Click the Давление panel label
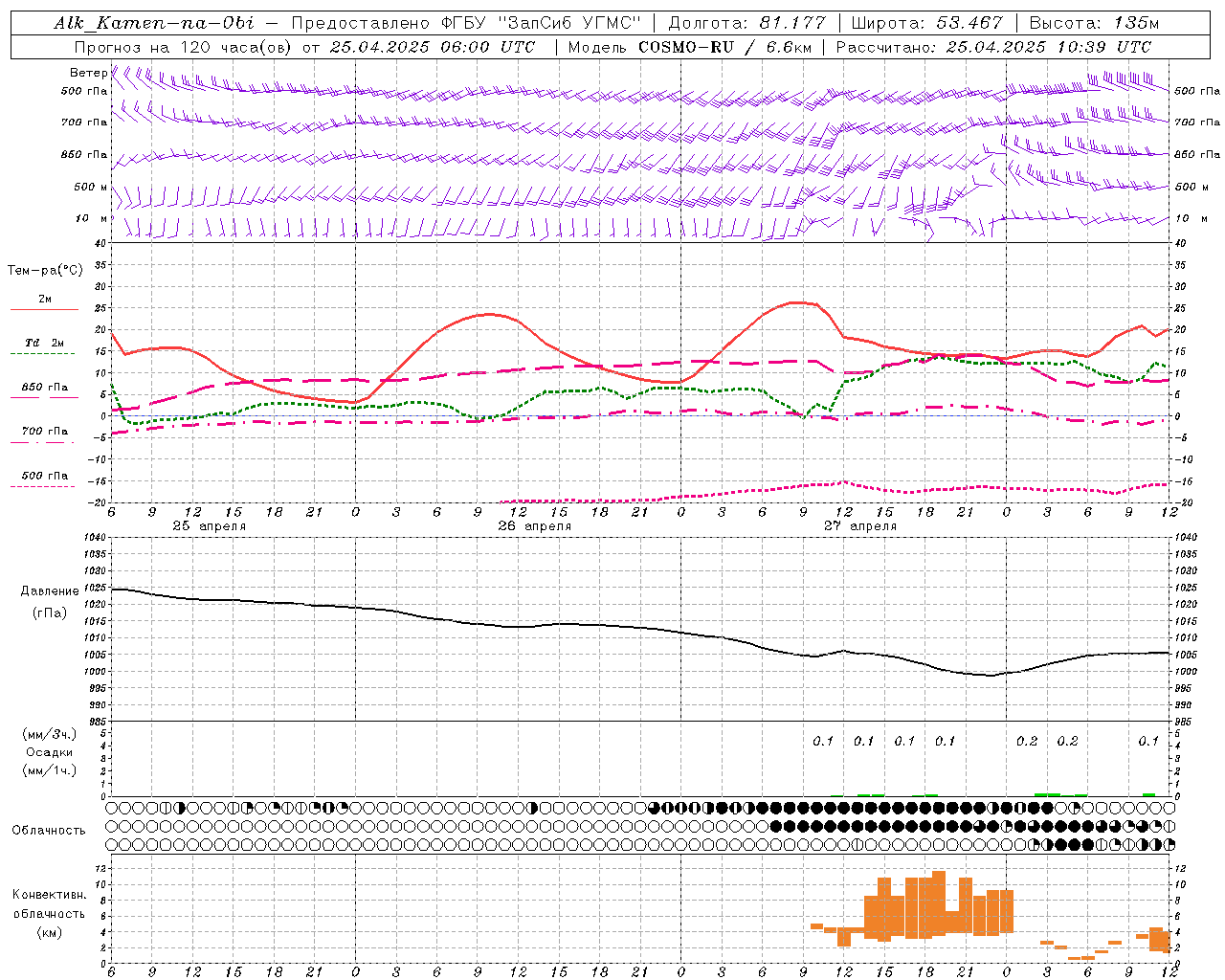The image size is (1225, 980). 50,591
